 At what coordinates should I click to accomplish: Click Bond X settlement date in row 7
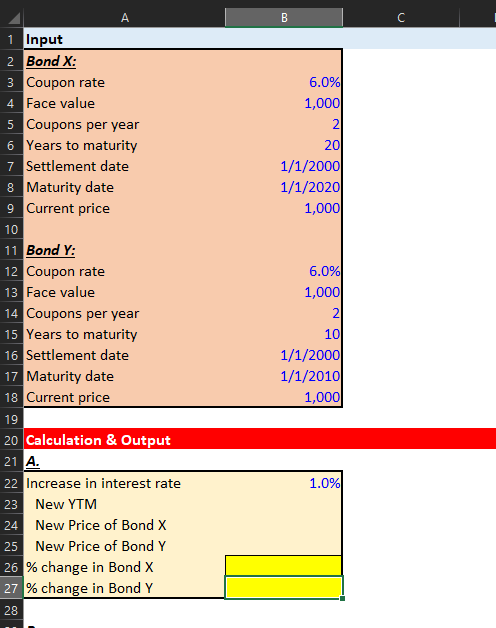(x=310, y=166)
